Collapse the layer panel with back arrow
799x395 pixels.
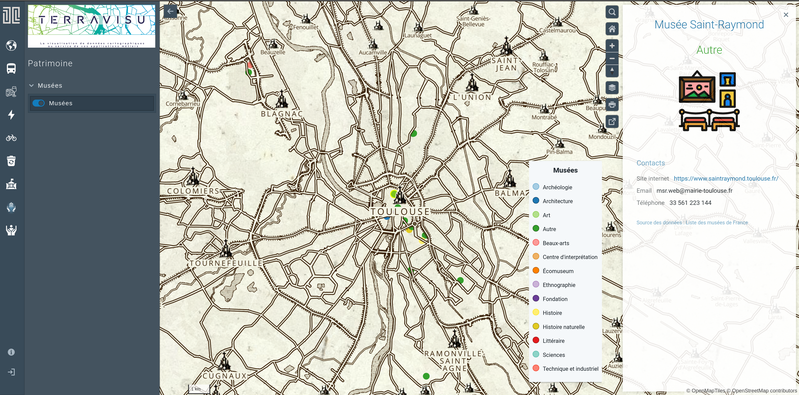click(171, 11)
